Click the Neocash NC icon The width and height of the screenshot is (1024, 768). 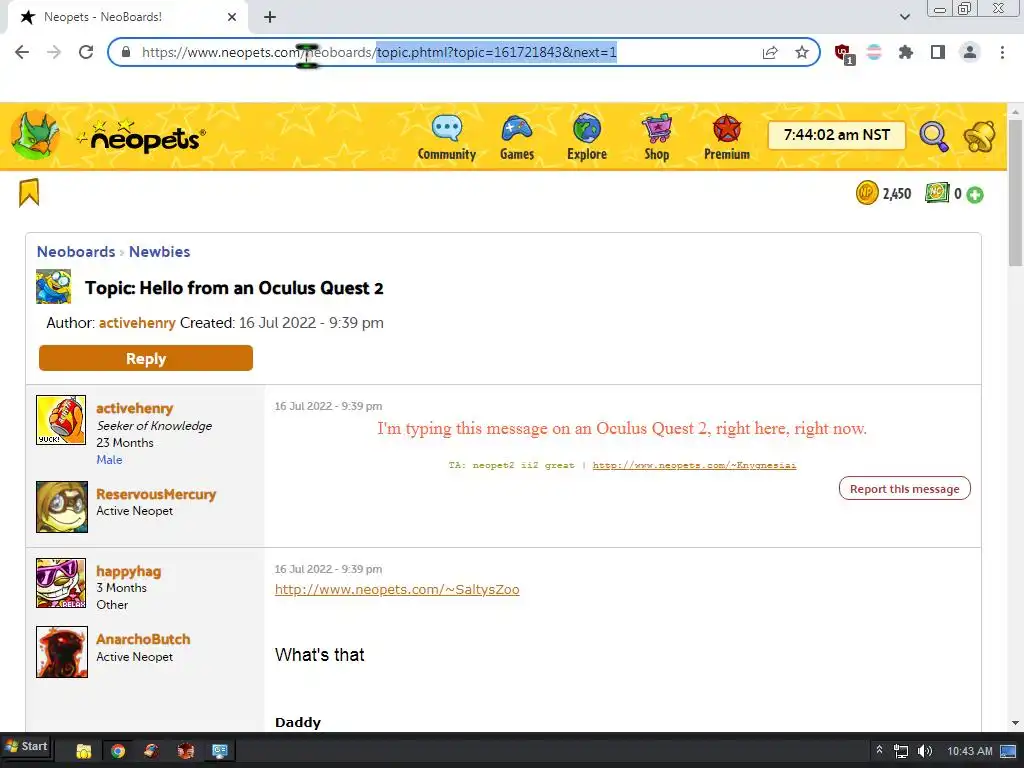(x=936, y=193)
